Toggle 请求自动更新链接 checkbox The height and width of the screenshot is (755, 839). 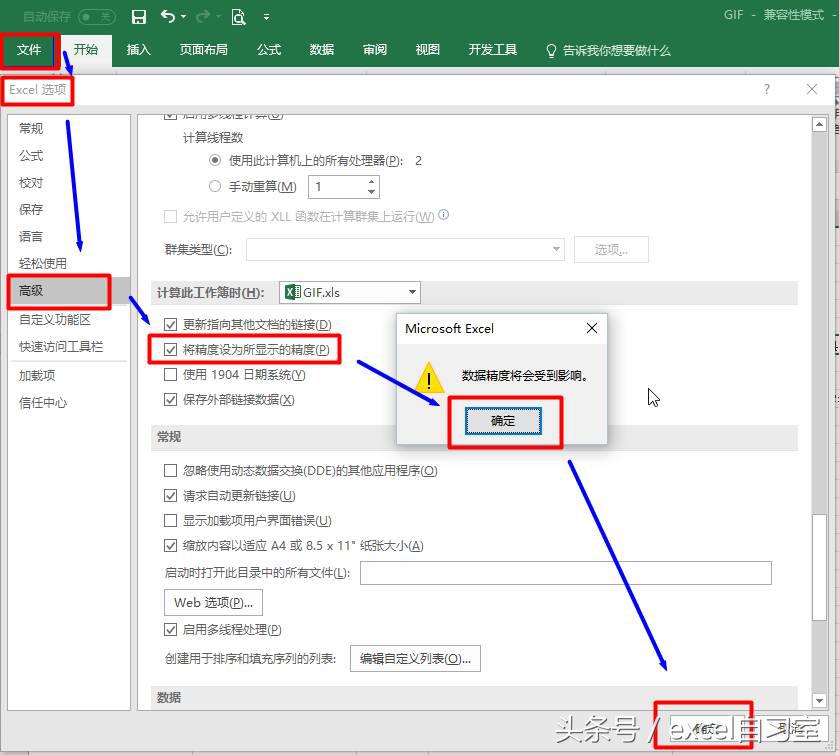click(170, 495)
